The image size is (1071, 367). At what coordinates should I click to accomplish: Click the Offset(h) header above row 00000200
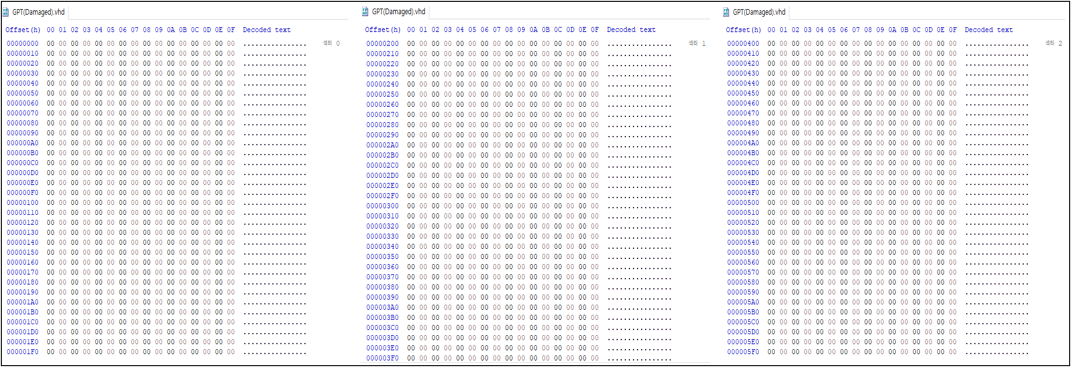tap(382, 30)
